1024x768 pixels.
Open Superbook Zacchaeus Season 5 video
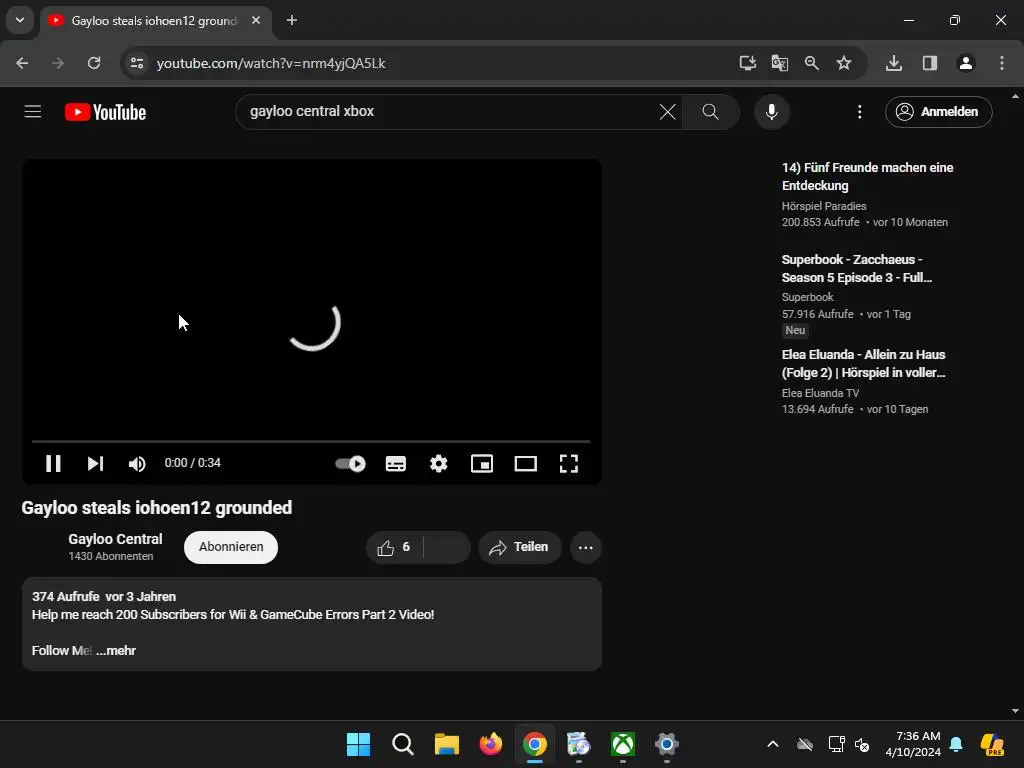(x=857, y=268)
